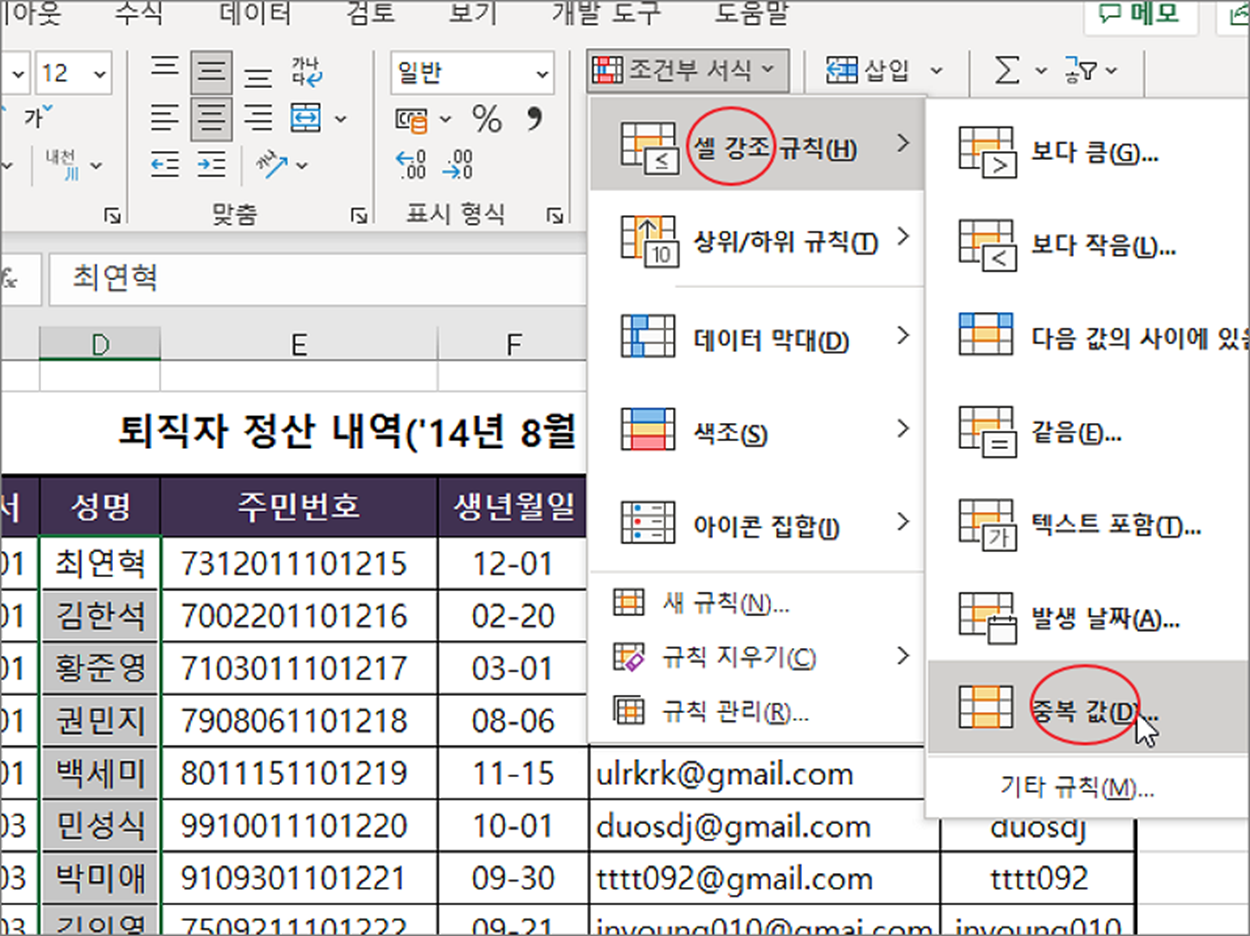
Task: Switch to the 개발 도구 ribbon tab
Action: pyautogui.click(x=605, y=13)
